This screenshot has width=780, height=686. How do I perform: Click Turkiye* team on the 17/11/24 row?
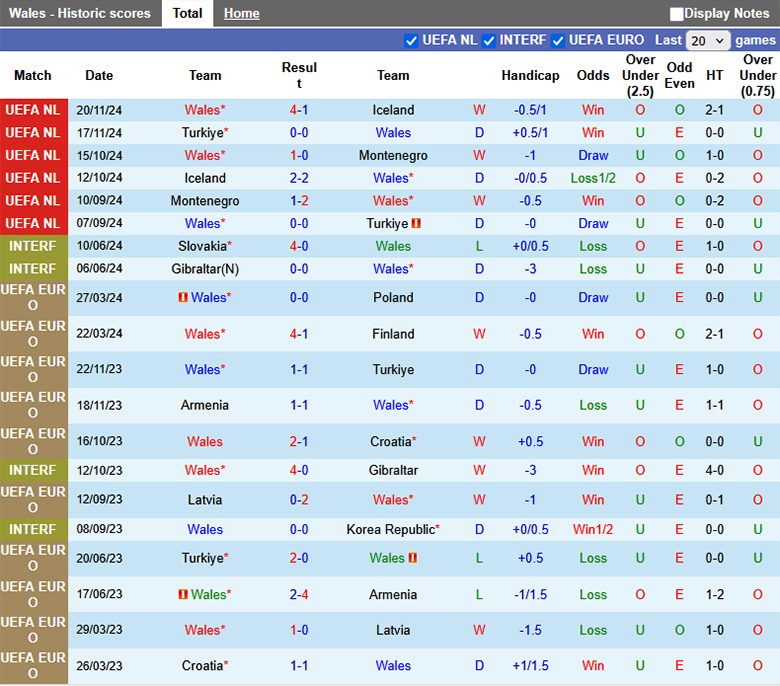[x=205, y=133]
